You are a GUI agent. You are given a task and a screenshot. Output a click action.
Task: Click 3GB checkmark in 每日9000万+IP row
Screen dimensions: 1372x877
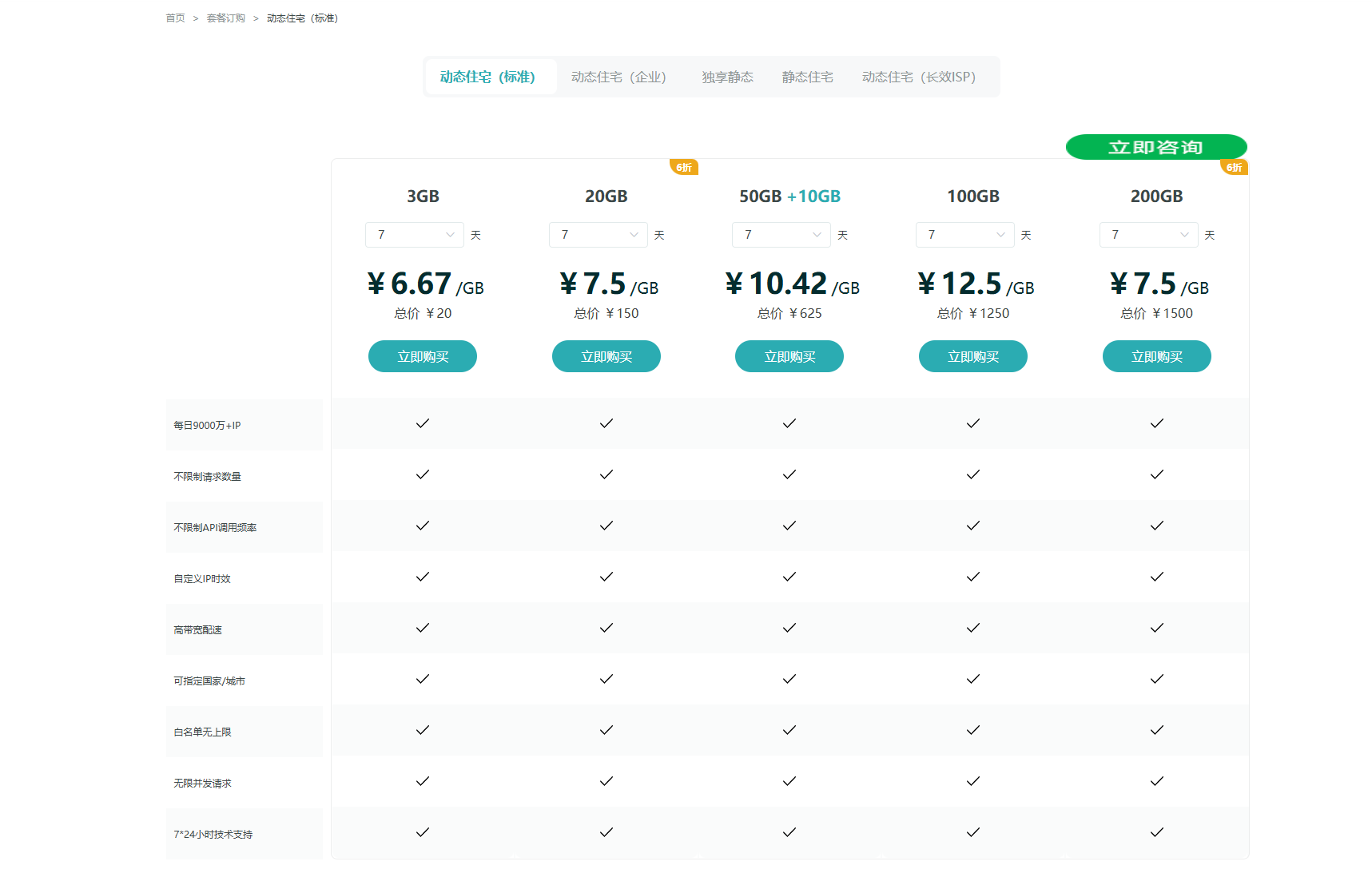[423, 423]
